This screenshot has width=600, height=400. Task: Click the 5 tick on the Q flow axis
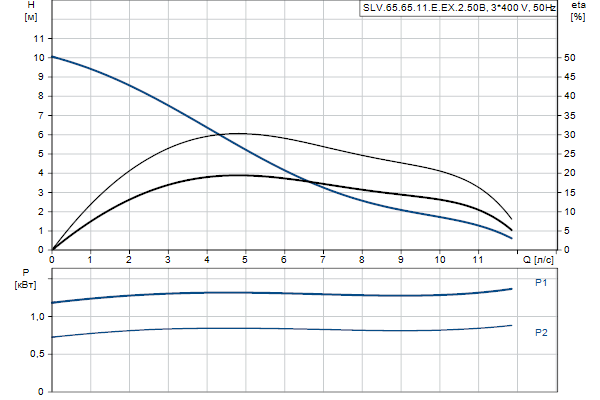tap(246, 259)
